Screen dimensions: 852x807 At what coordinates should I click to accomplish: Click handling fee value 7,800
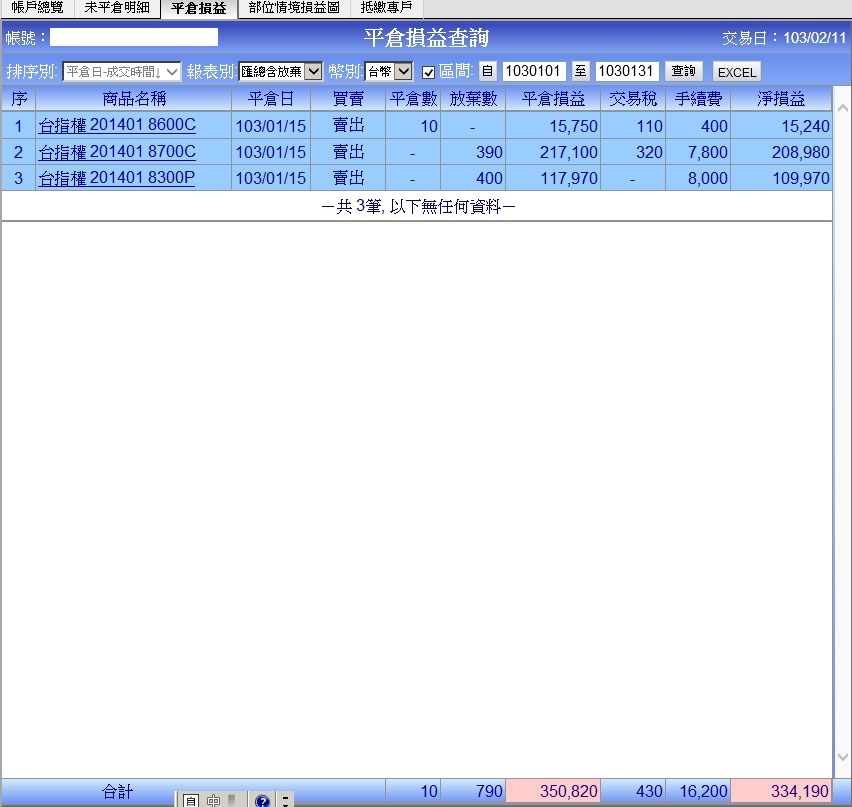click(707, 152)
